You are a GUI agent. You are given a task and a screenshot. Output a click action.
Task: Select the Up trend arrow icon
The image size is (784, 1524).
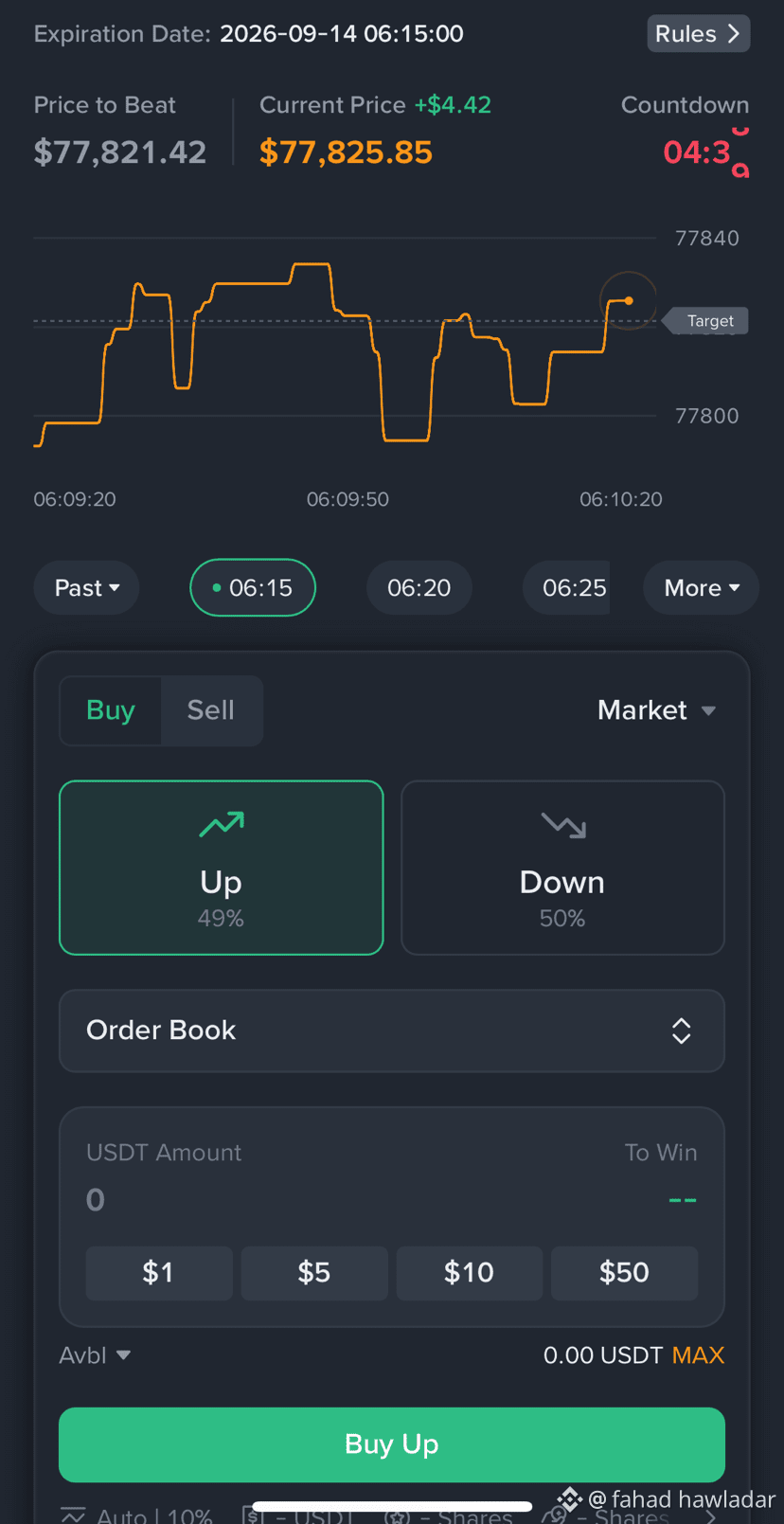coord(222,825)
